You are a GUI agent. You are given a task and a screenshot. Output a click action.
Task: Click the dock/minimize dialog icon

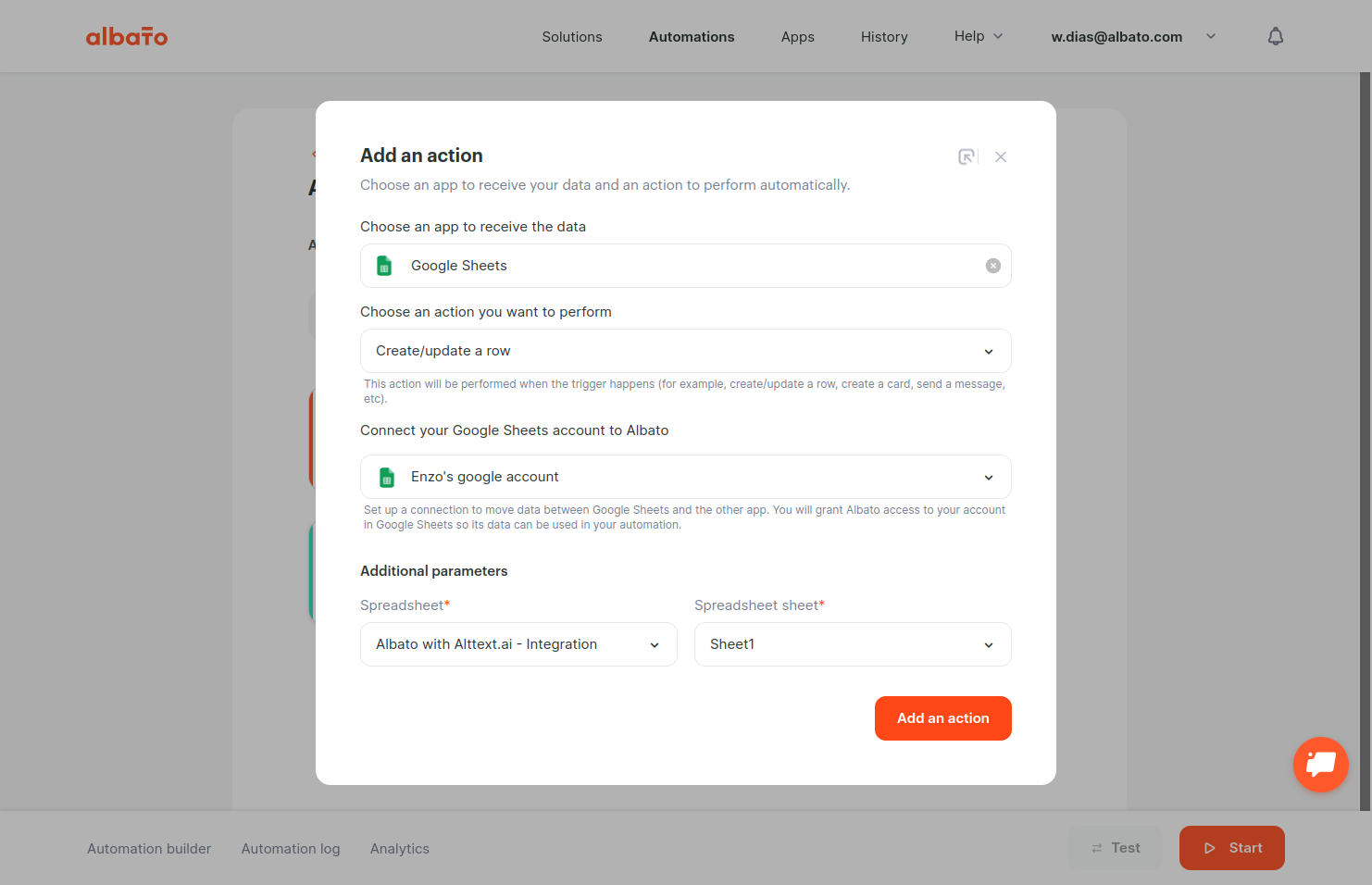pos(967,156)
